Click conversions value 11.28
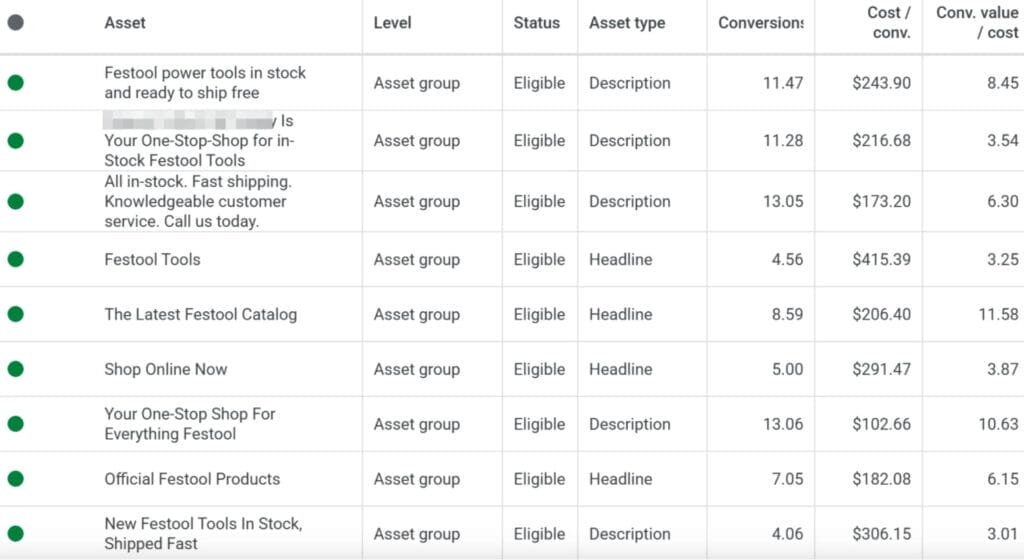This screenshot has height=560, width=1024. tap(783, 140)
